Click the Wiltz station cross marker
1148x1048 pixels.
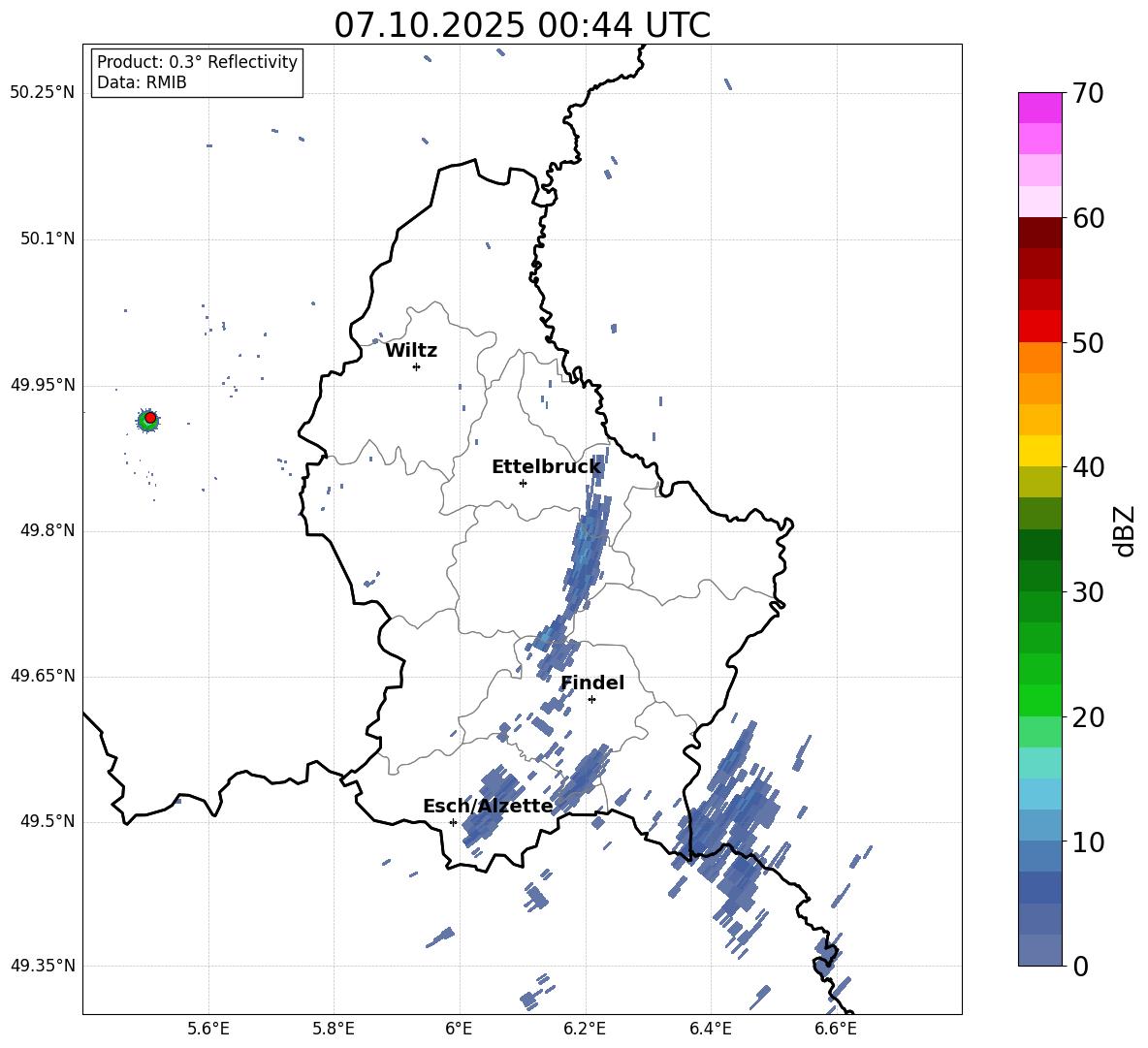click(417, 366)
